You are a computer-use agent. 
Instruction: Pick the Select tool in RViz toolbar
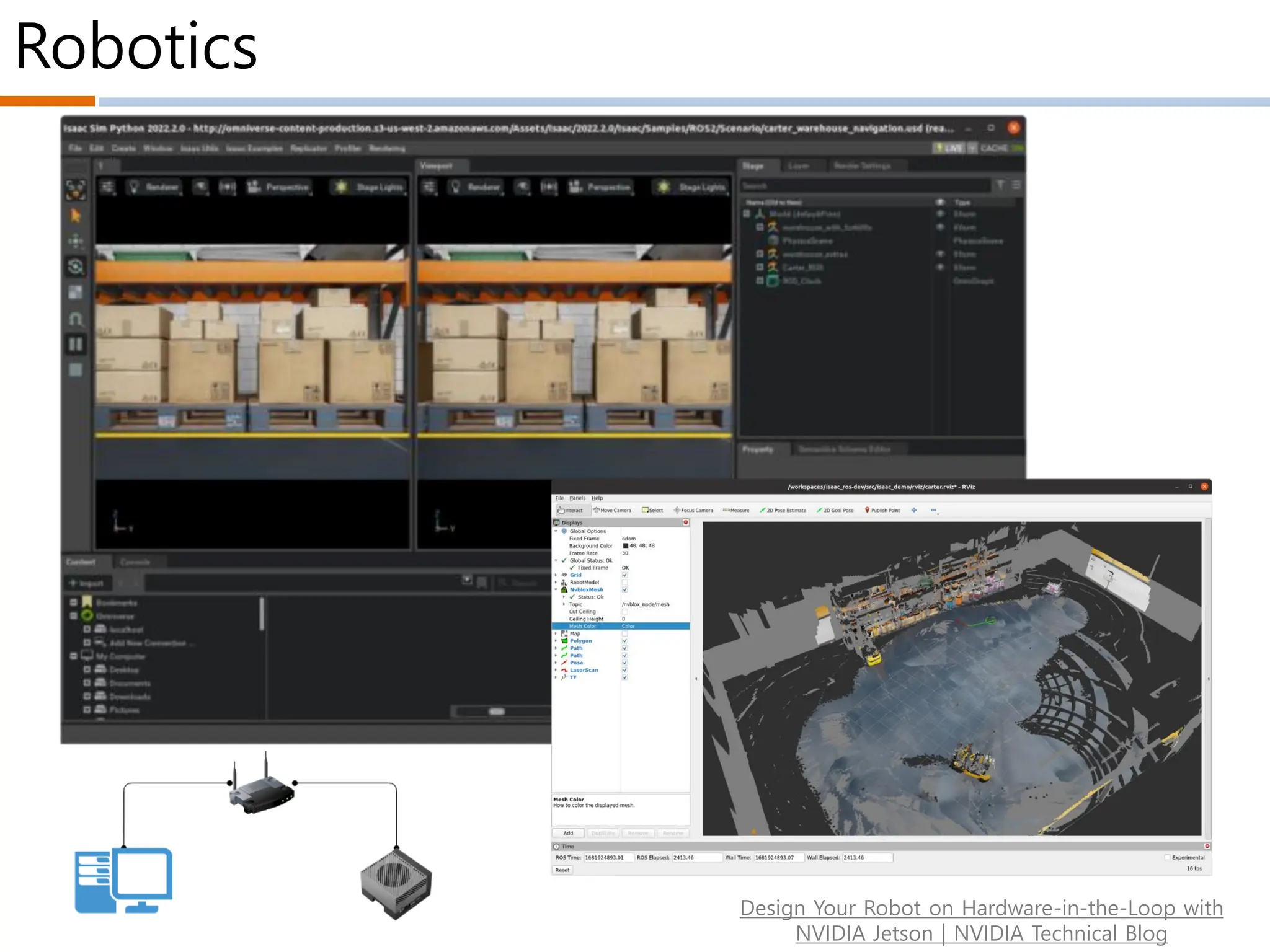point(652,510)
